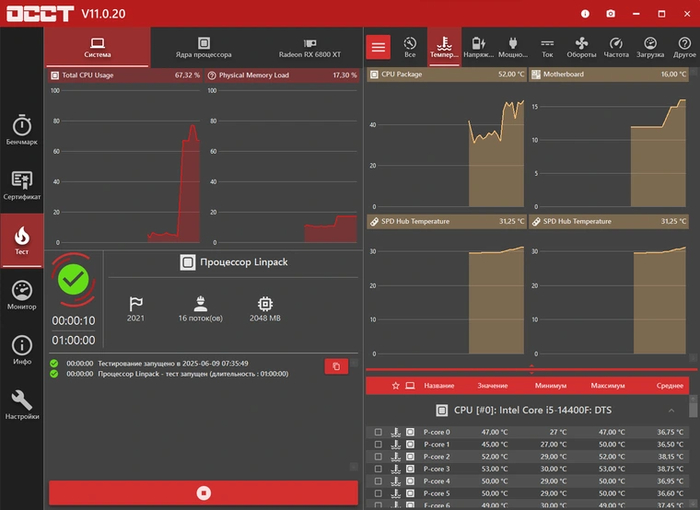This screenshot has width=700, height=510.
Task: Open the Бенчмарк section in sidebar
Action: 22,130
